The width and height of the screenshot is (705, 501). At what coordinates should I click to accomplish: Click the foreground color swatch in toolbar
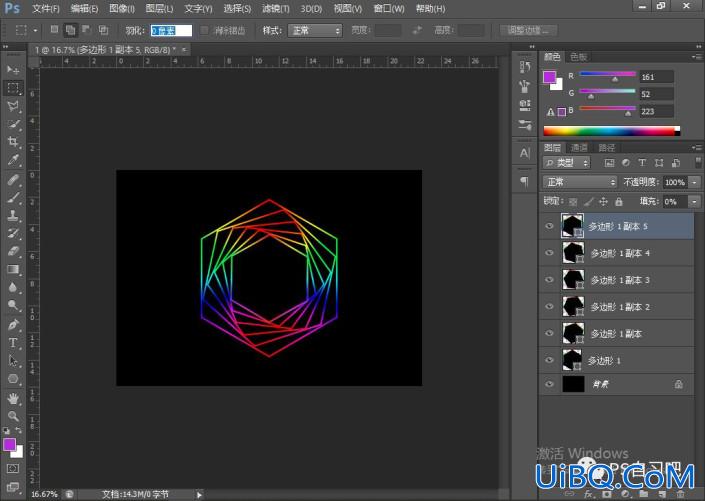pos(9,444)
